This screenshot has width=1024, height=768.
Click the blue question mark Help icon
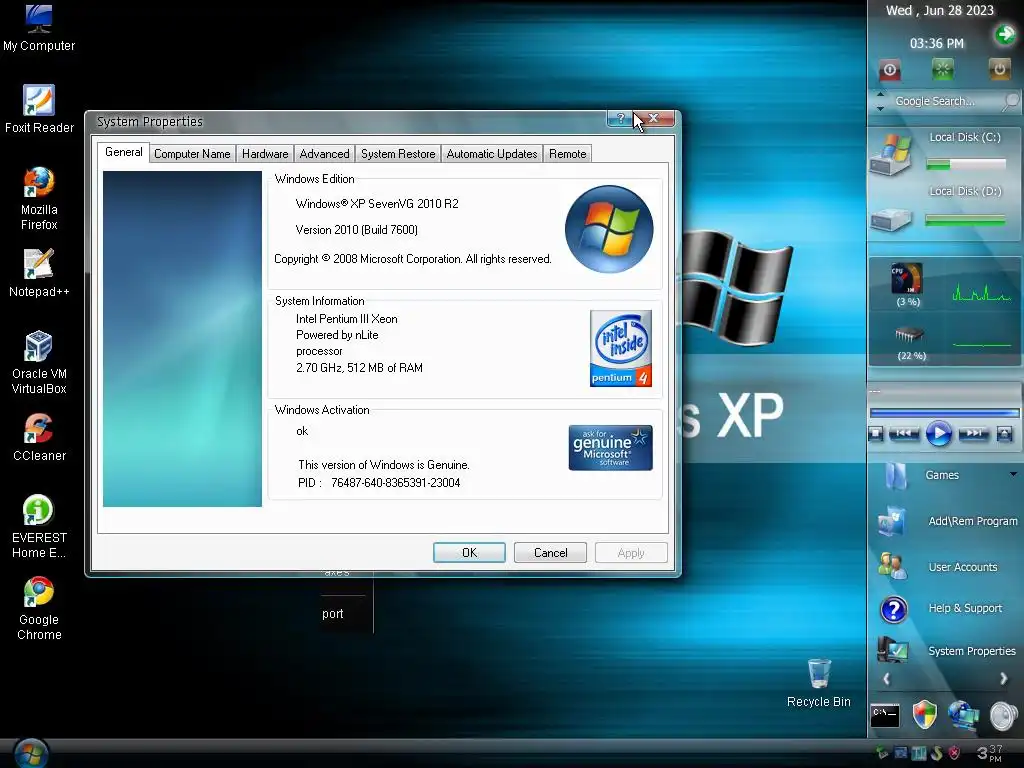[x=893, y=610]
